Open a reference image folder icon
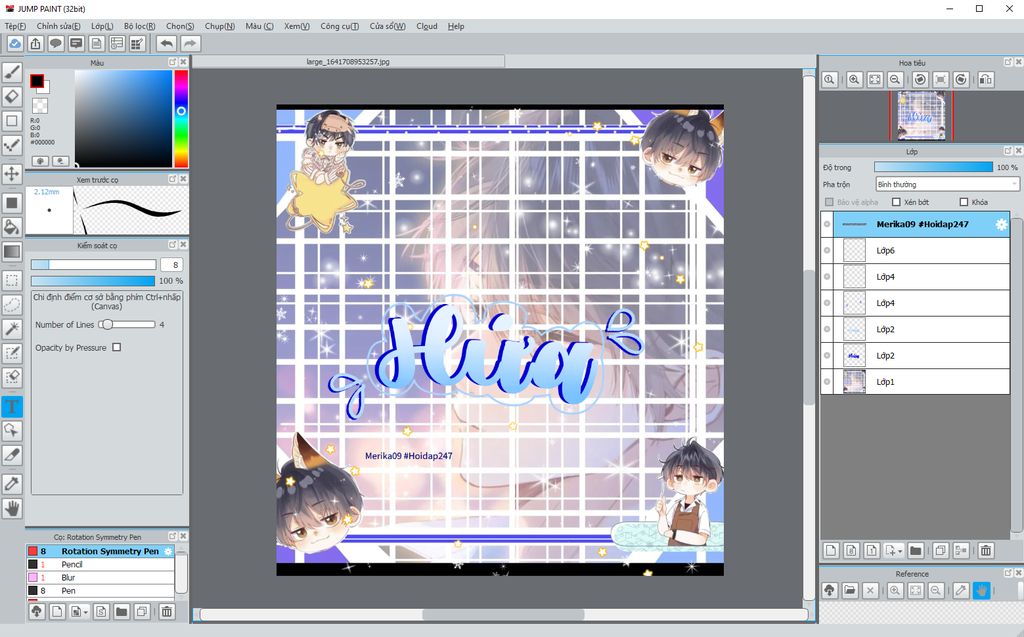The image size is (1024, 637). pyautogui.click(x=850, y=591)
